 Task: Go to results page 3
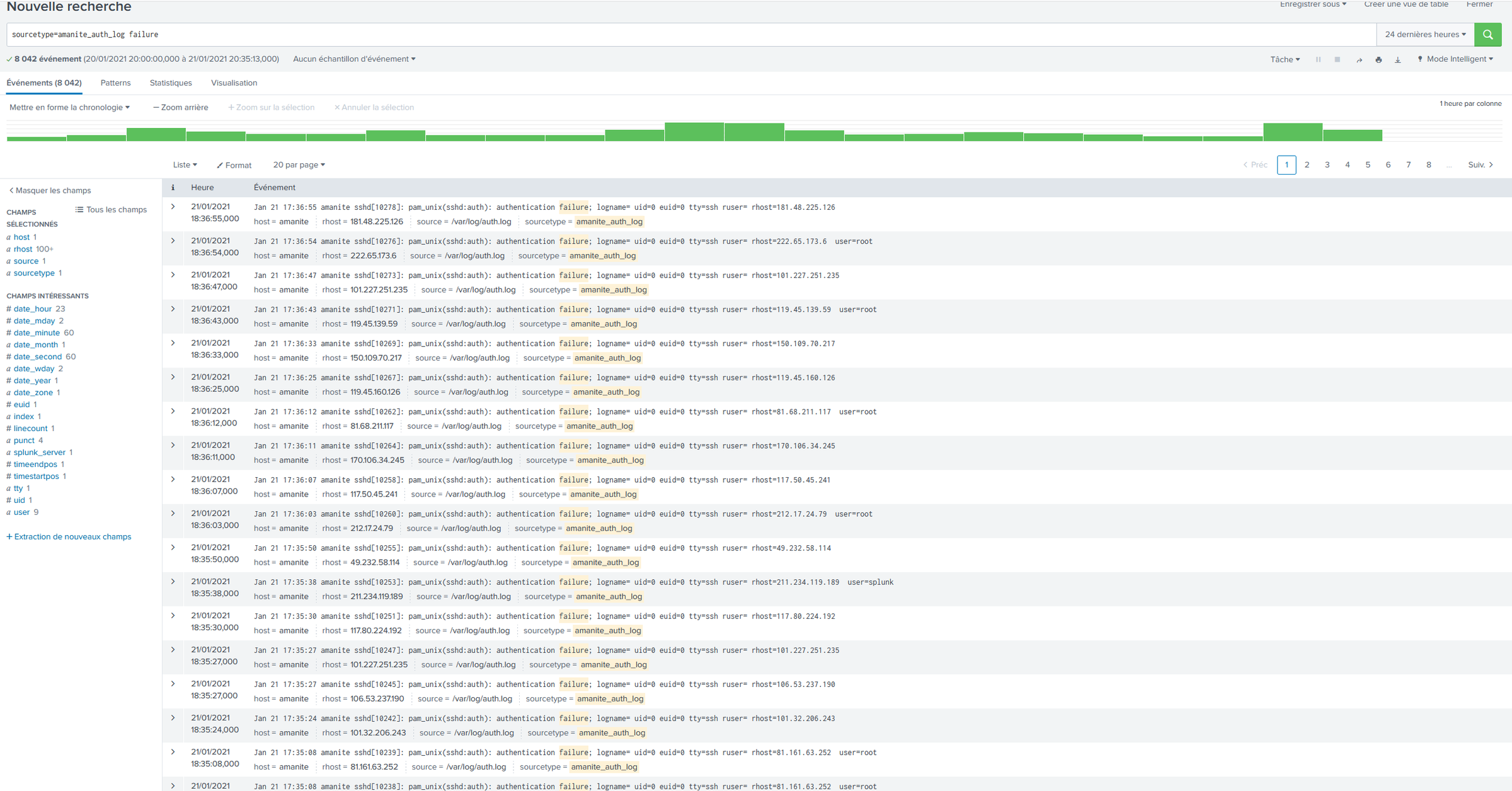pyautogui.click(x=1327, y=165)
